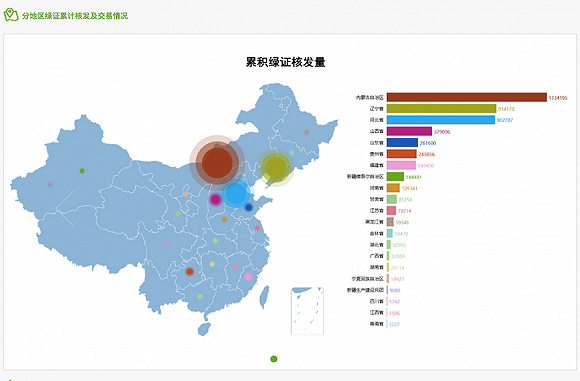
Task: Click the small green Xinjiang dot on the map
Action: pyautogui.click(x=82, y=171)
